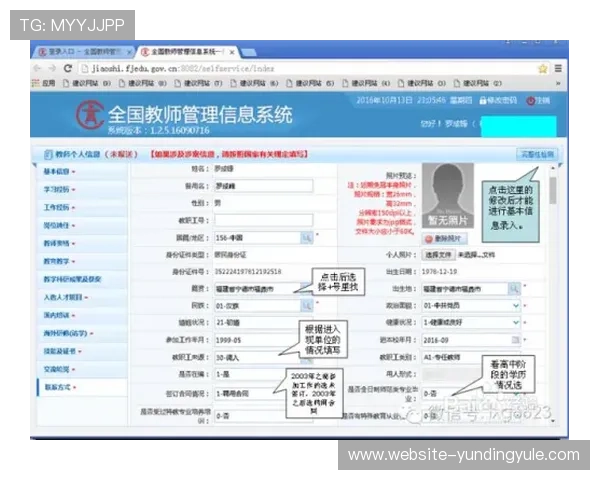Click the browser forward arrow

[x=52, y=69]
